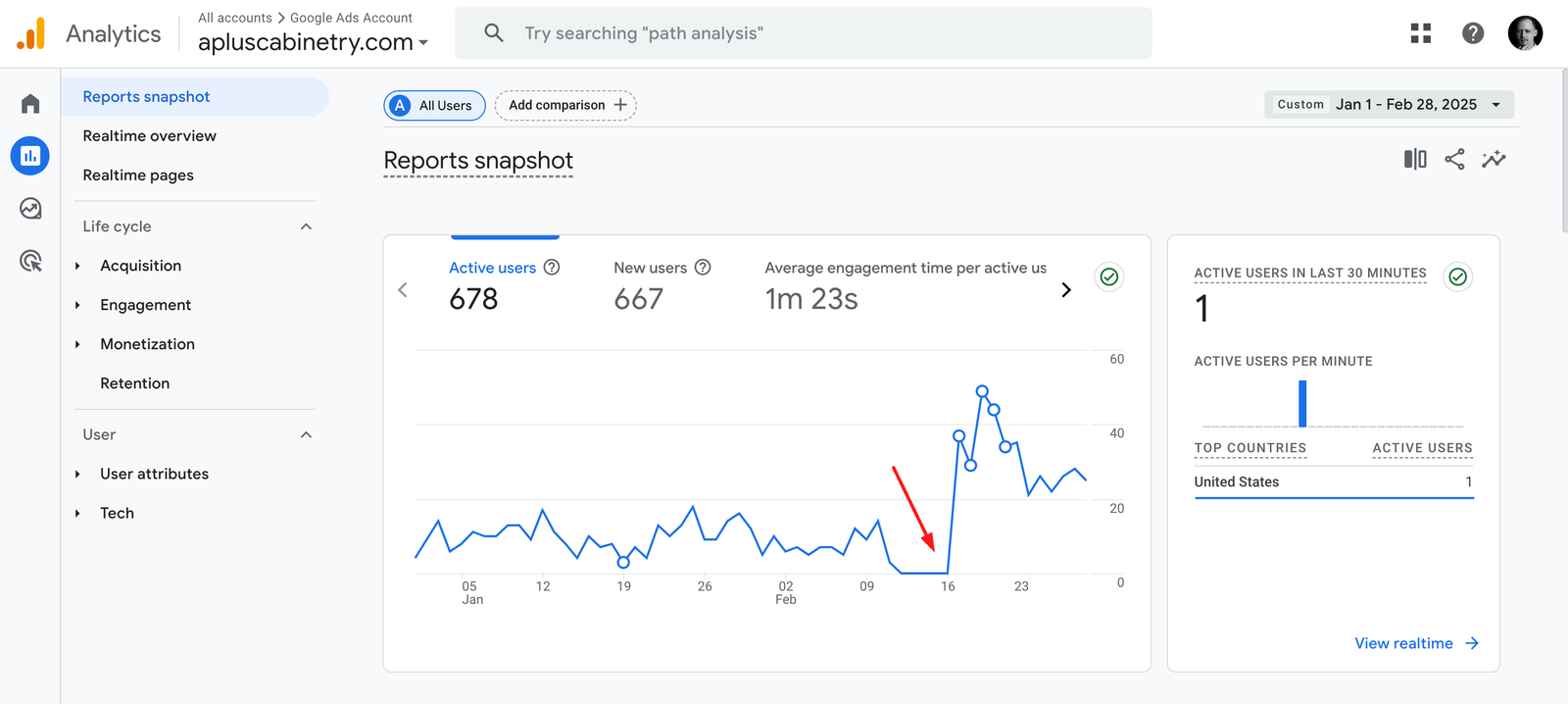Collapse the Life cycle section

pos(306,226)
